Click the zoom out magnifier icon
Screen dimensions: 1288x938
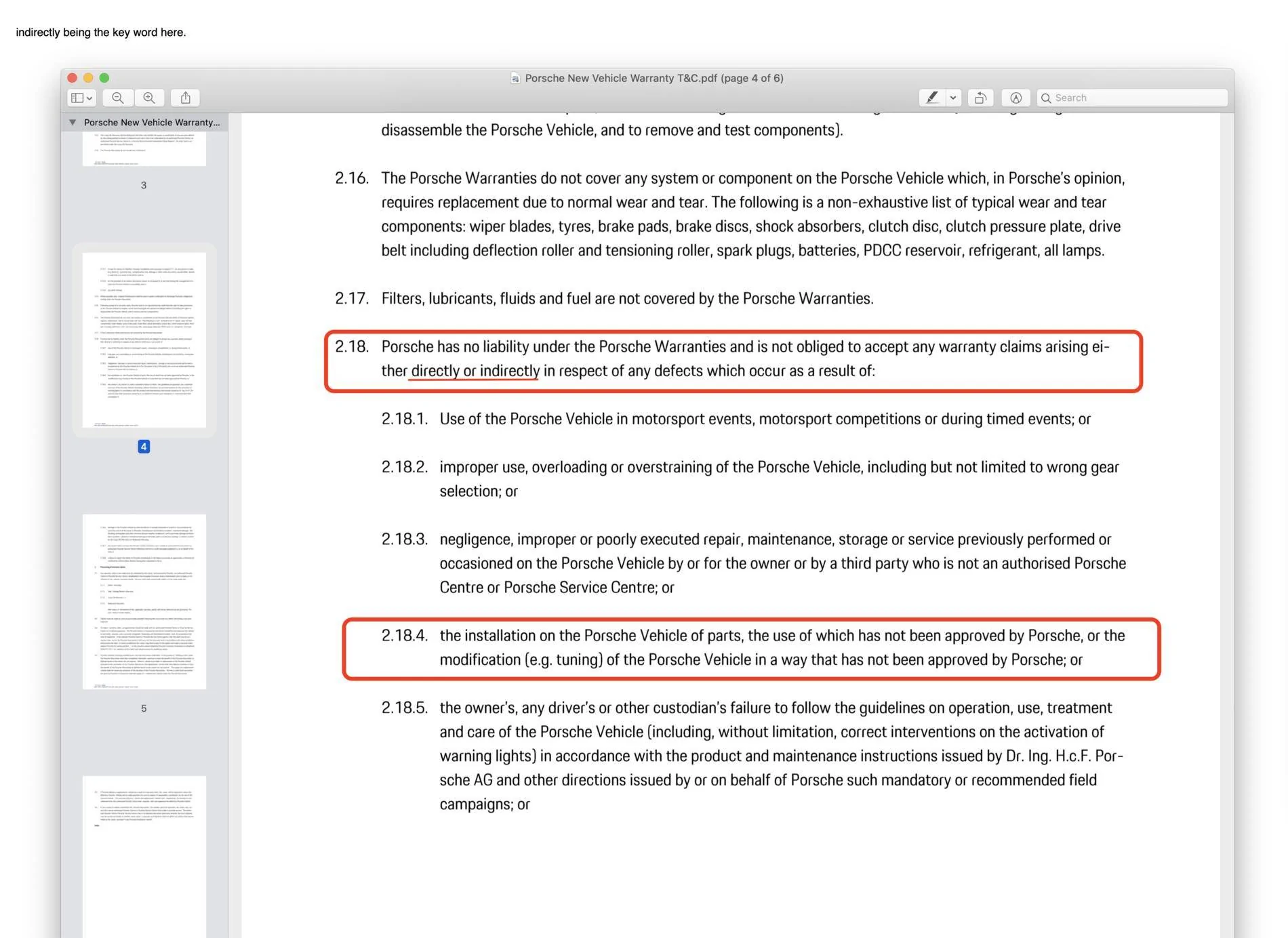[118, 98]
